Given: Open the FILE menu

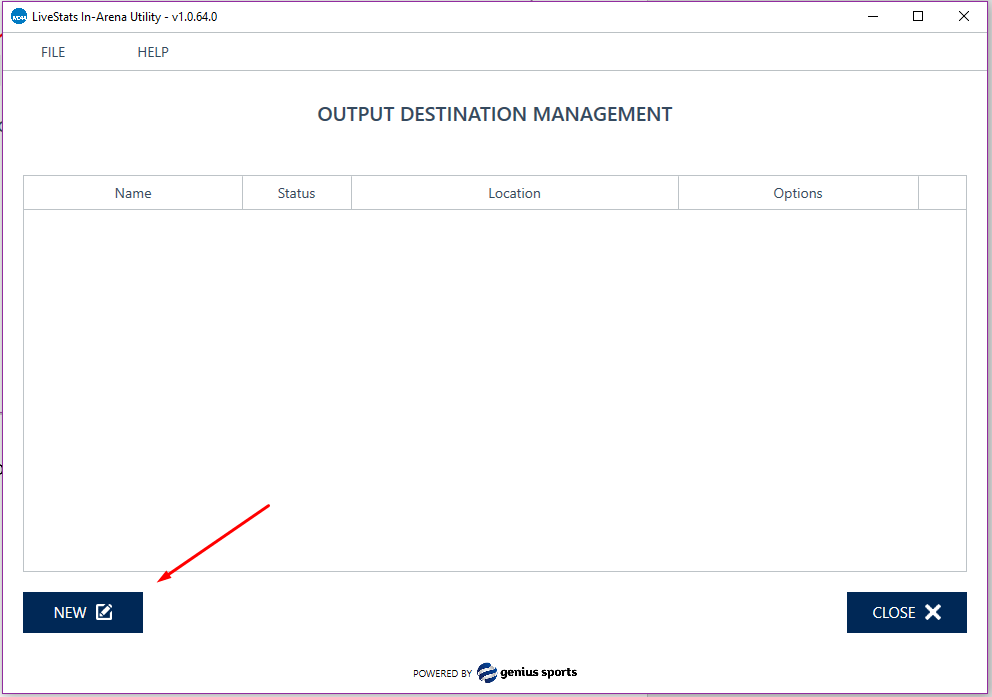Looking at the screenshot, I should 53,52.
